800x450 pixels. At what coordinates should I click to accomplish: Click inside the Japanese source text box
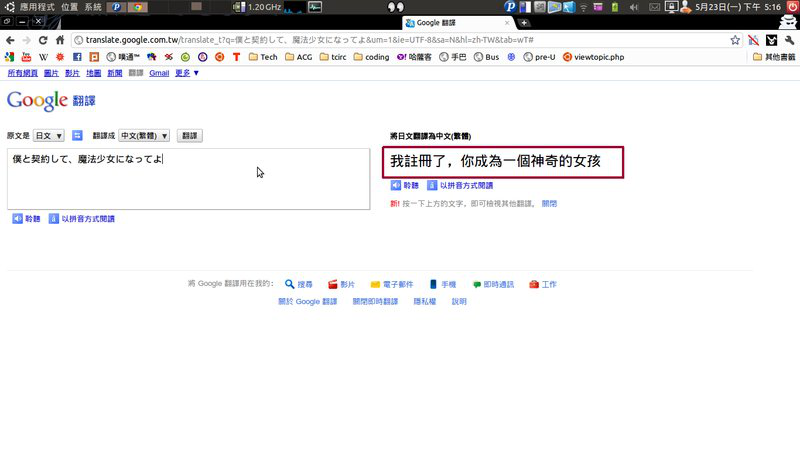tap(188, 179)
